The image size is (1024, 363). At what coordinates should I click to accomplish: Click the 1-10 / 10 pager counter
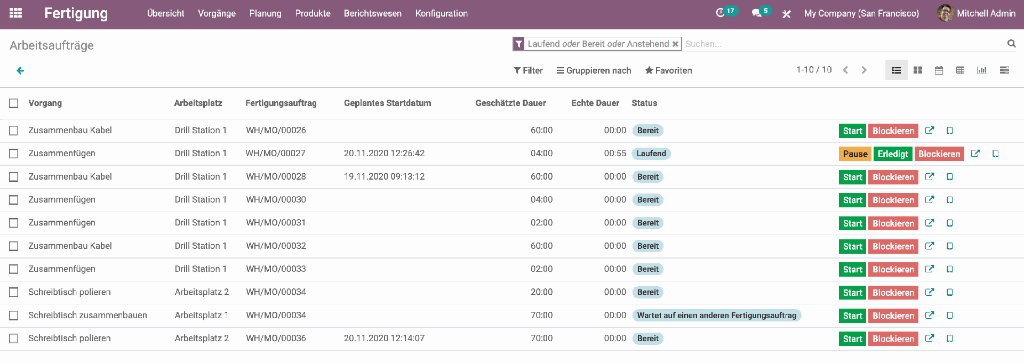click(814, 70)
